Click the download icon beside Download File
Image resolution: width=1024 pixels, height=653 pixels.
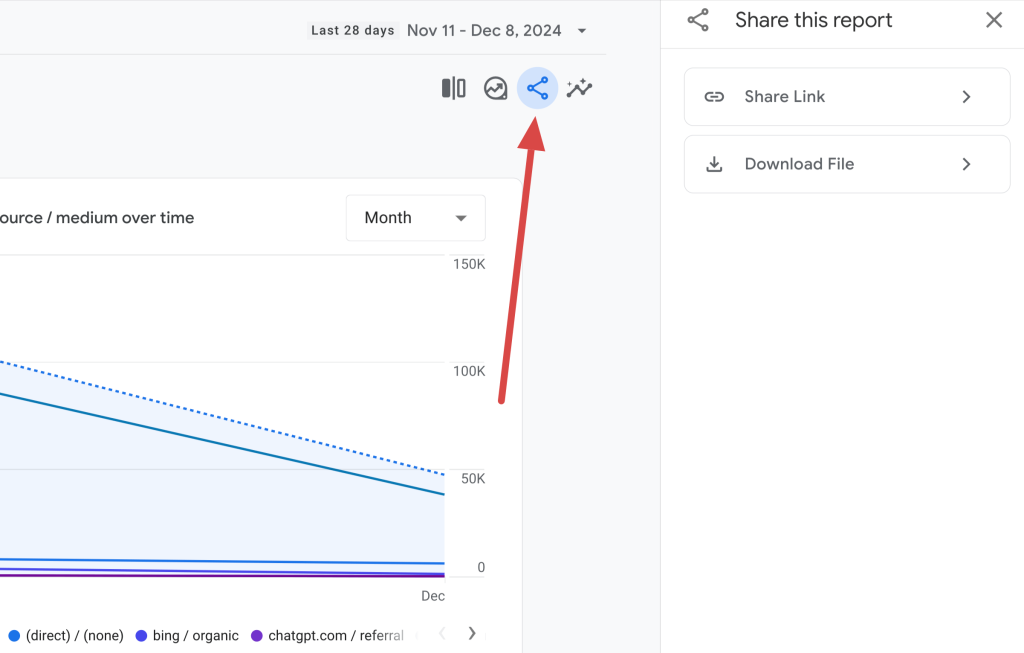click(714, 164)
